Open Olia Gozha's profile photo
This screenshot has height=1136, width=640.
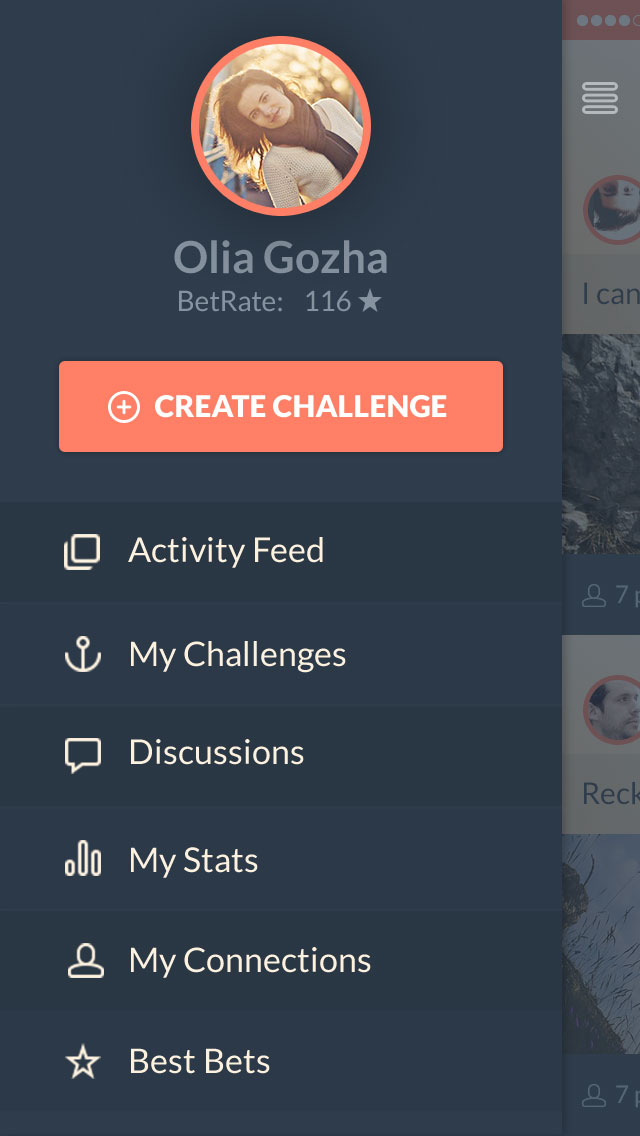click(281, 126)
